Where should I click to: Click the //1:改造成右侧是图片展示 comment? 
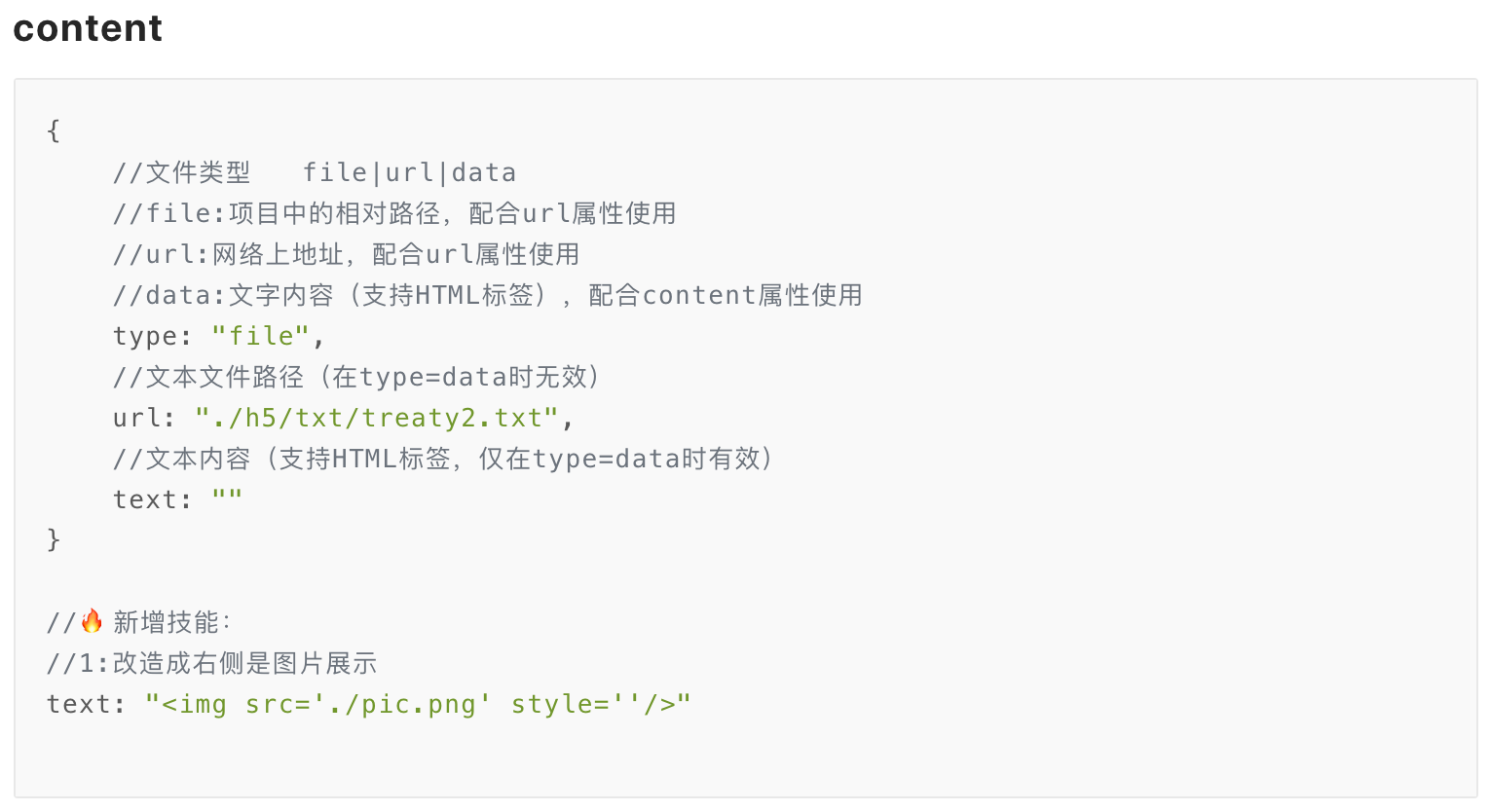(x=211, y=663)
